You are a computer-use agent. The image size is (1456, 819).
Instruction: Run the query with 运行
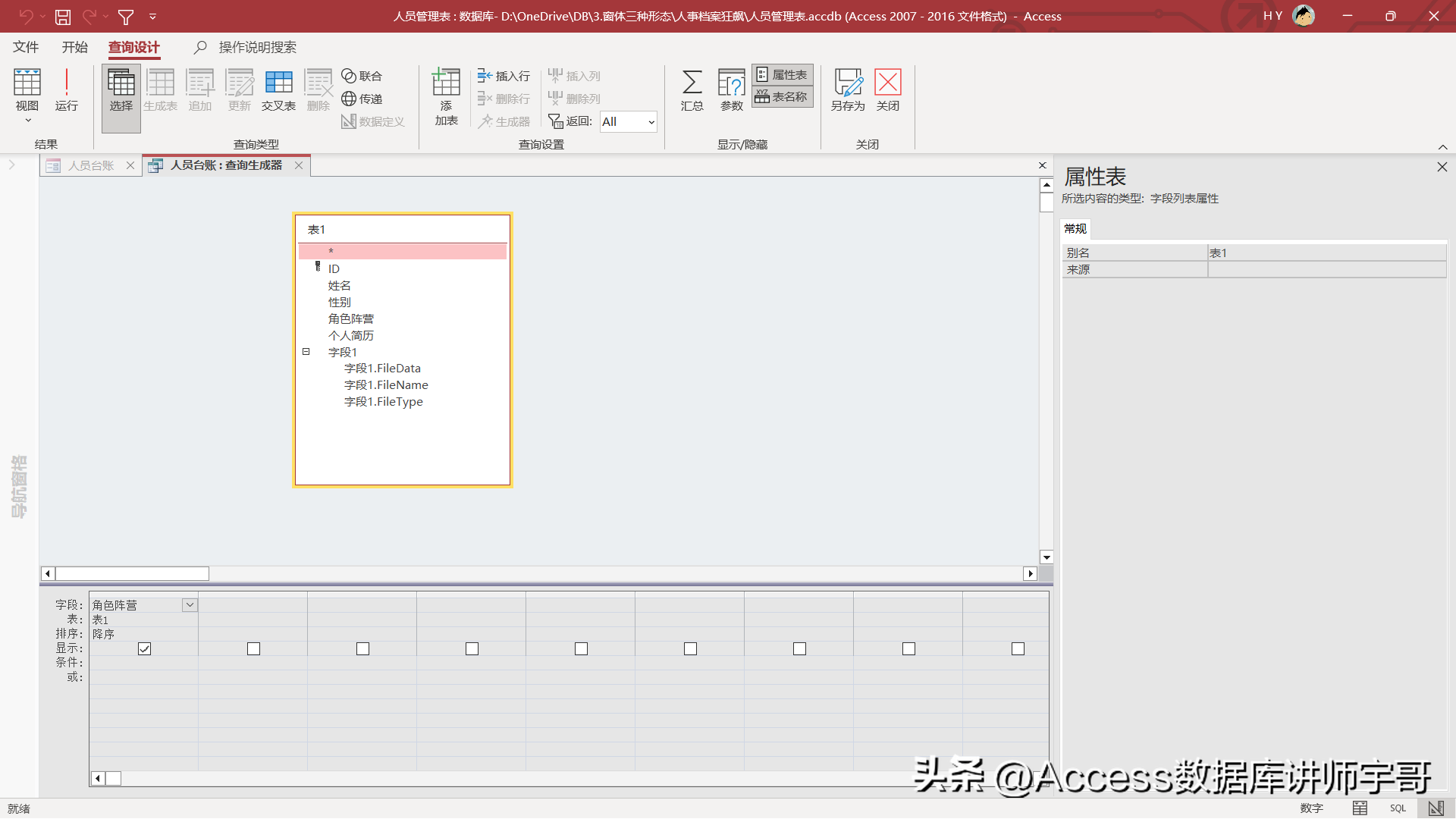point(67,89)
